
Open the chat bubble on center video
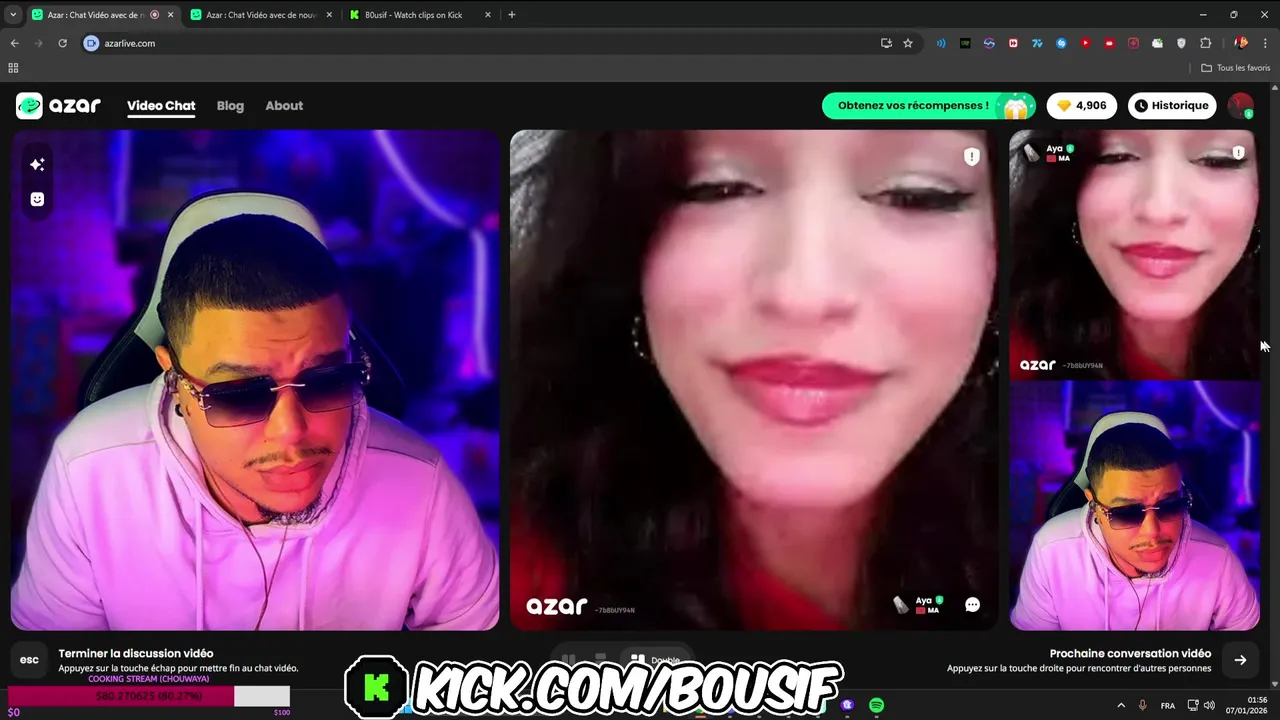[972, 604]
